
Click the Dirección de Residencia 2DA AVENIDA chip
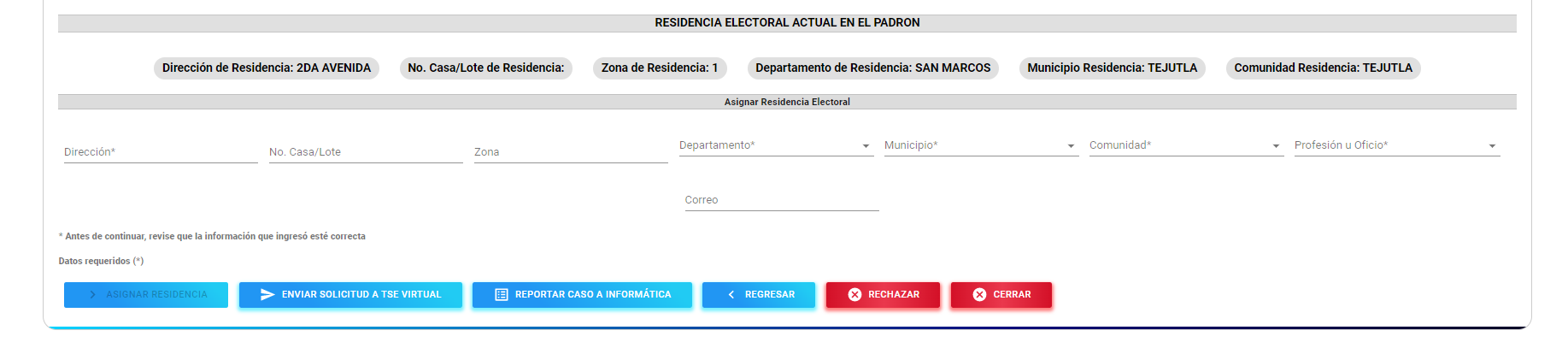coord(267,68)
